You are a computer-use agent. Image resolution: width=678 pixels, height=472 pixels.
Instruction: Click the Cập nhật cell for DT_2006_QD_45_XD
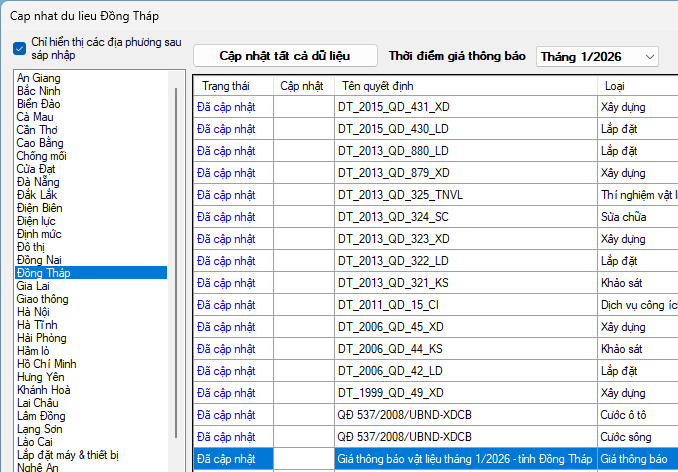[303, 327]
